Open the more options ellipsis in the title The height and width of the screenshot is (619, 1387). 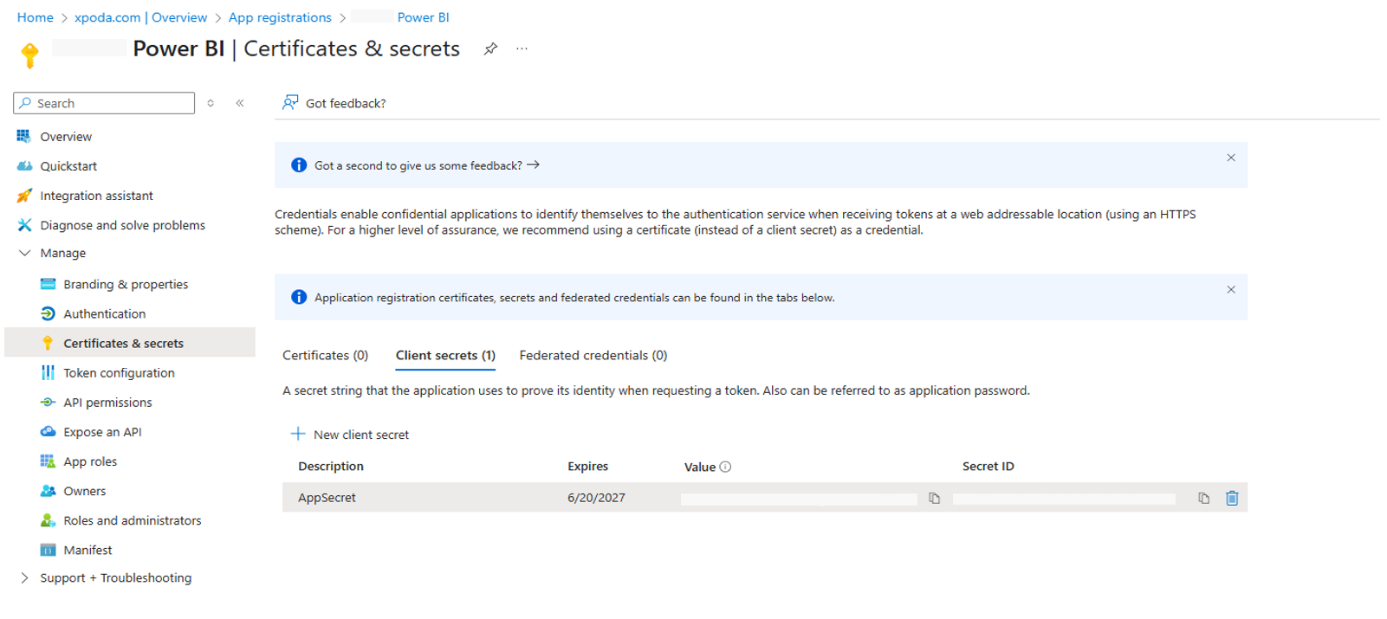(522, 49)
